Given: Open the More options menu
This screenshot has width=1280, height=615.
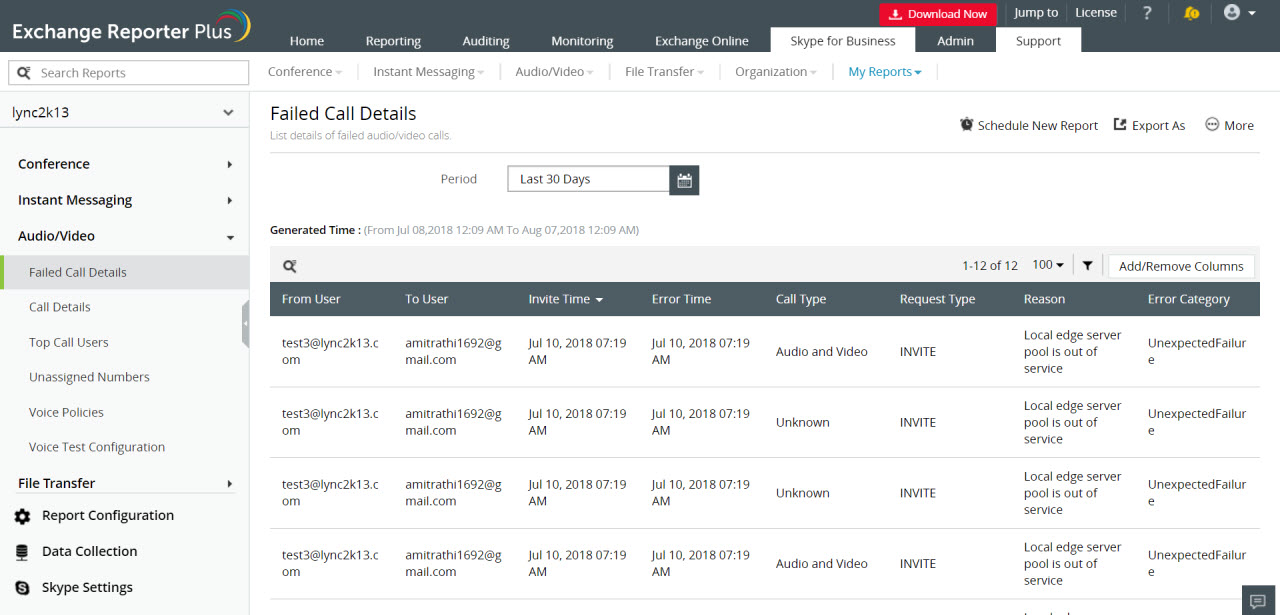Looking at the screenshot, I should [1230, 125].
